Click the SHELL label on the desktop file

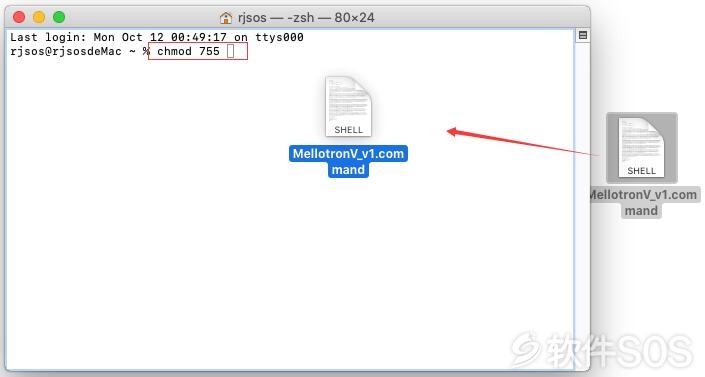(x=642, y=171)
